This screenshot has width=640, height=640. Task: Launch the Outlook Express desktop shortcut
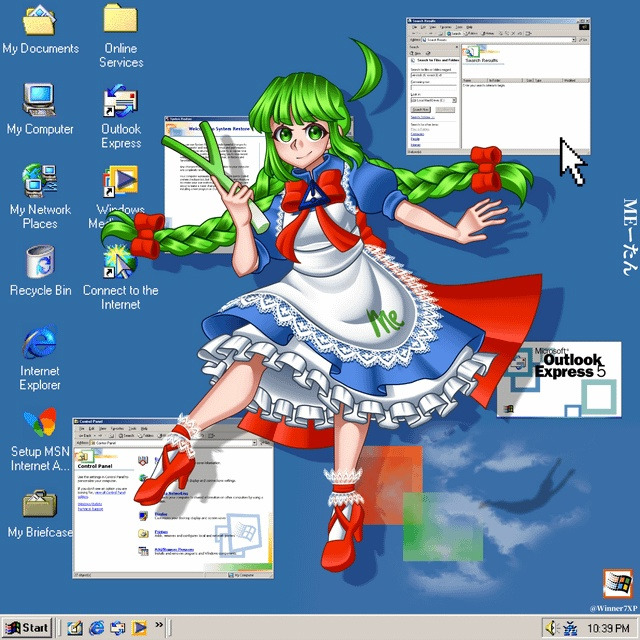pyautogui.click(x=120, y=101)
